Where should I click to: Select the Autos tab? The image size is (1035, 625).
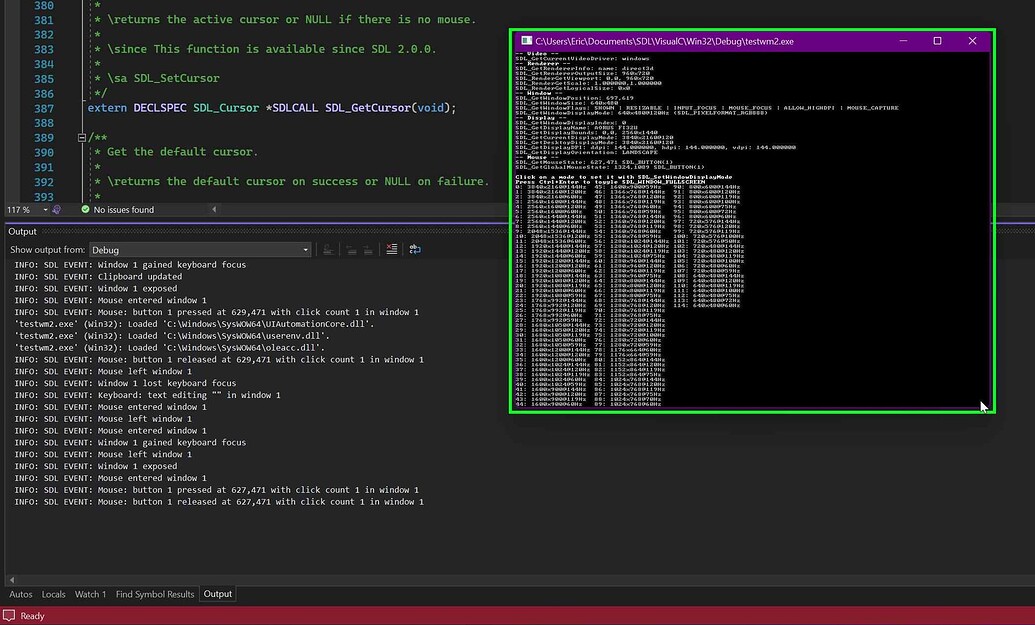(x=20, y=594)
